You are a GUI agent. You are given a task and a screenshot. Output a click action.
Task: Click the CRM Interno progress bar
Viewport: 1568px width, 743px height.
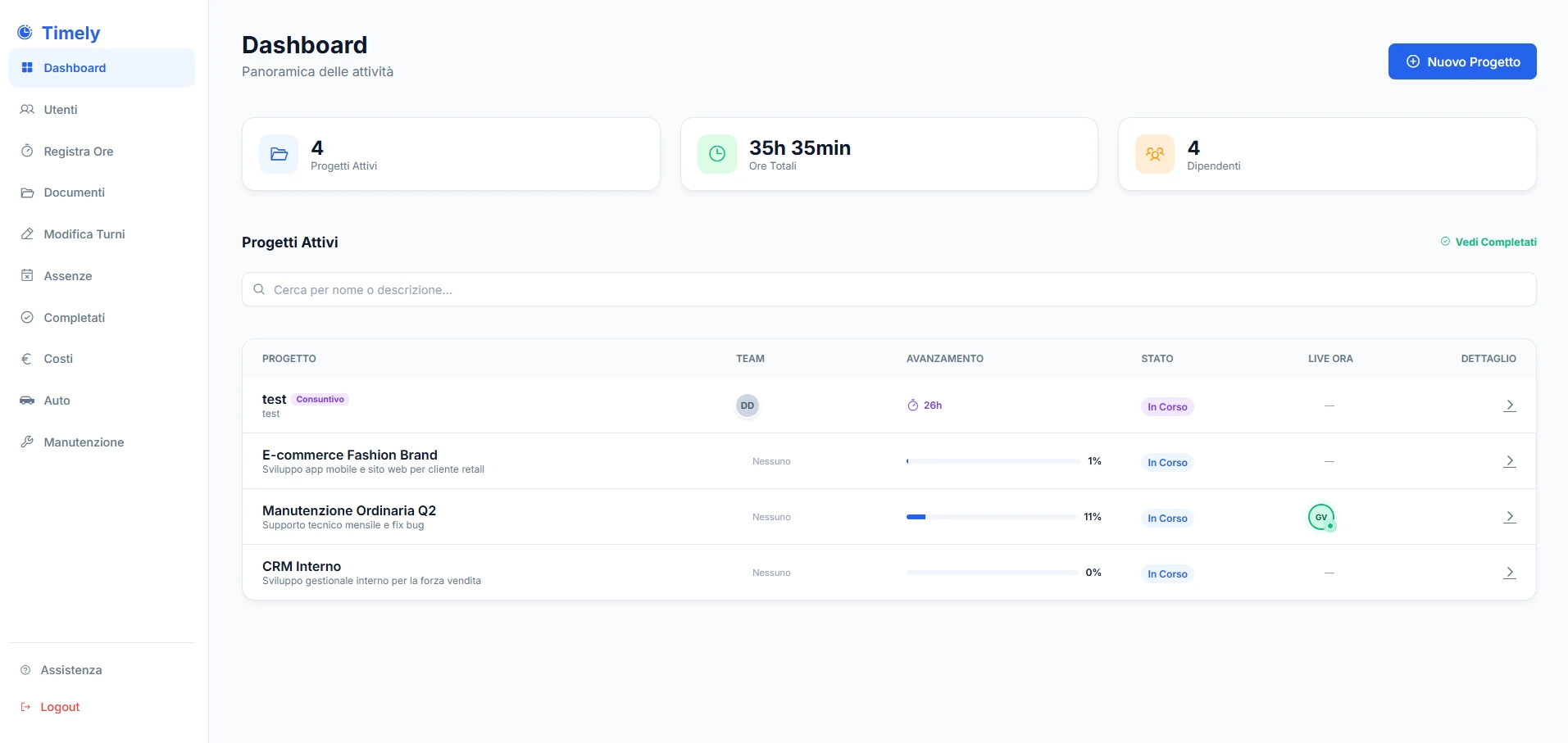(993, 573)
